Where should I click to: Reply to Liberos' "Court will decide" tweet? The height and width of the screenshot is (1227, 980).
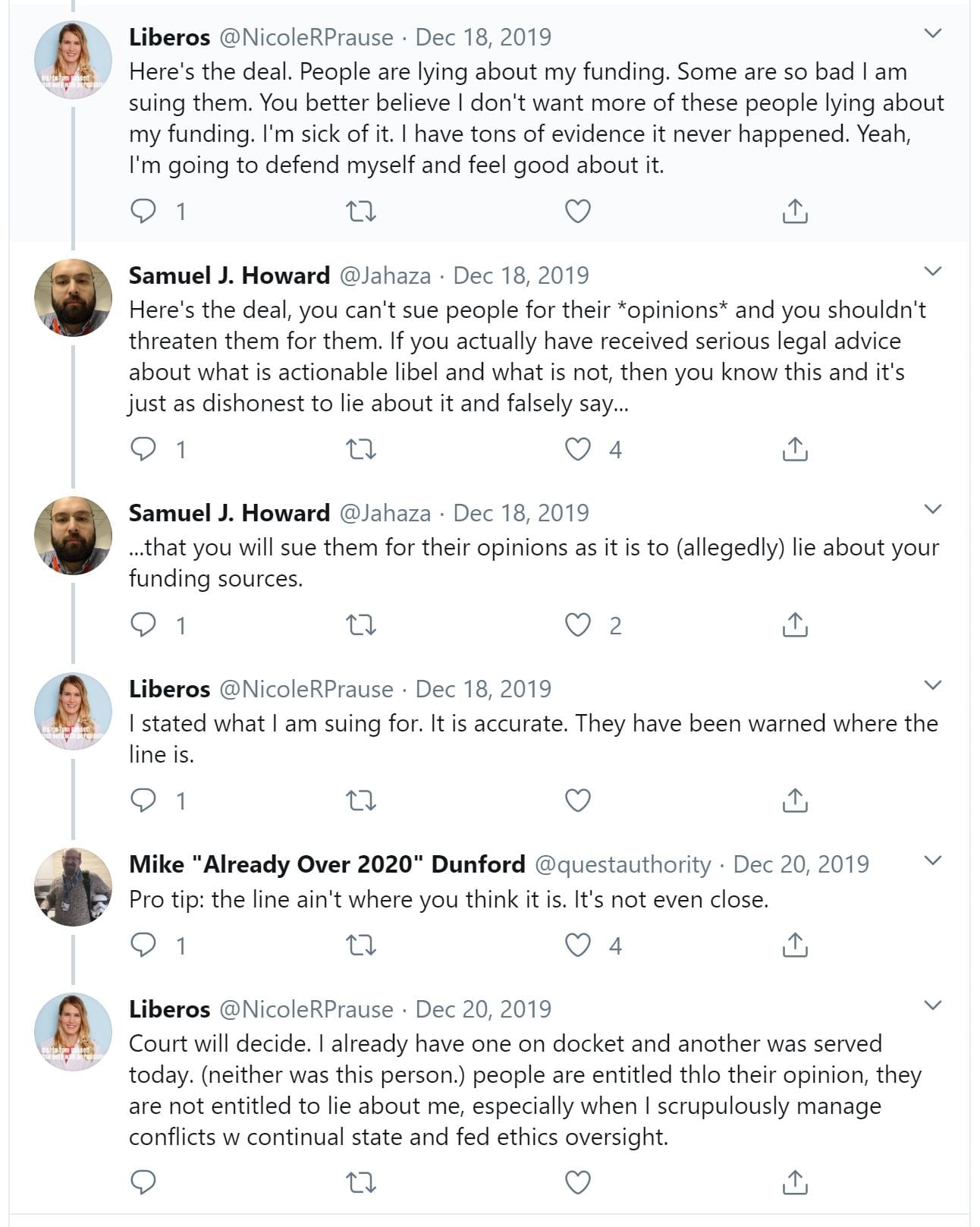click(143, 1182)
